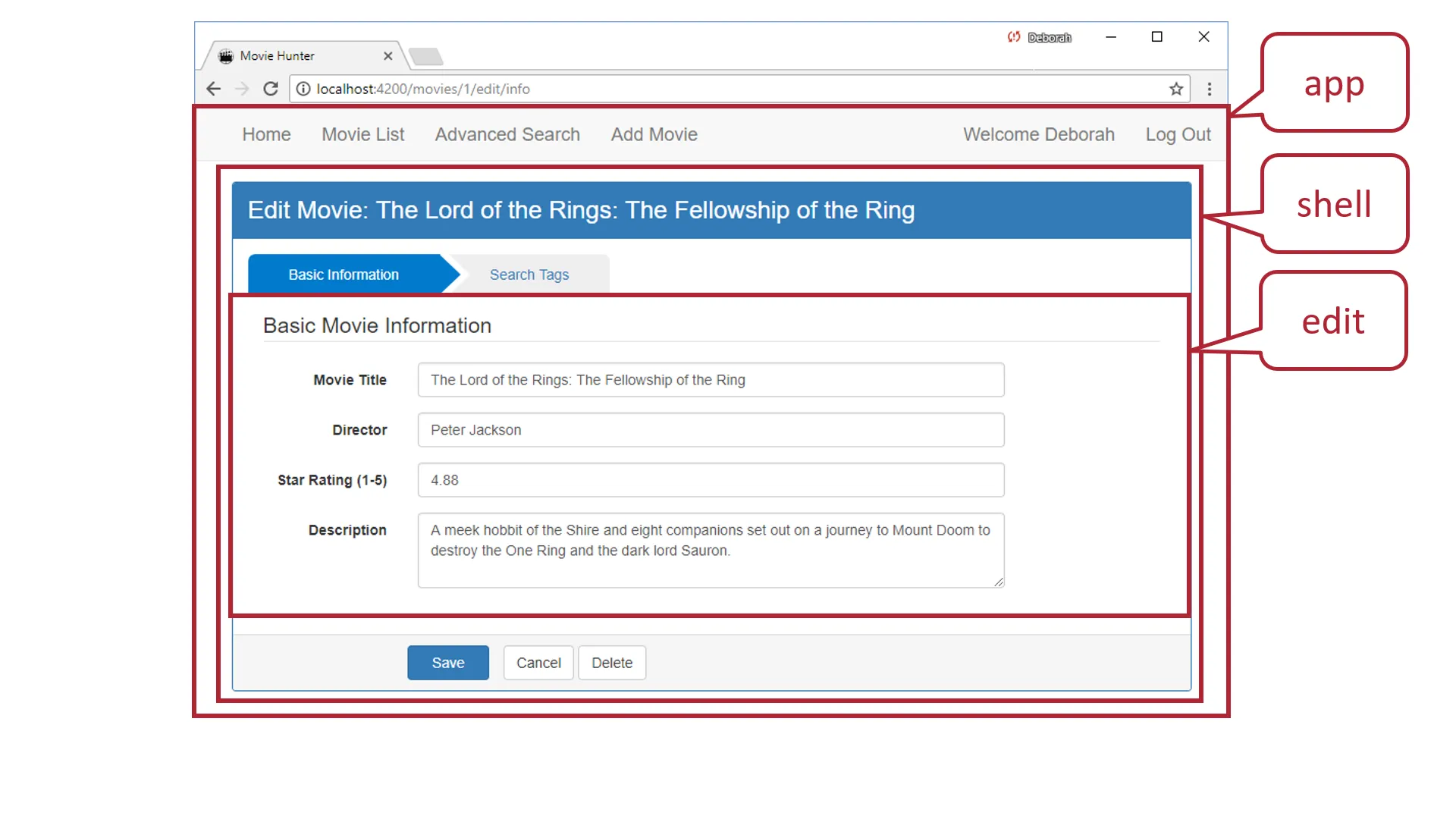Click the Cancel button
The width and height of the screenshot is (1456, 819).
coord(538,663)
